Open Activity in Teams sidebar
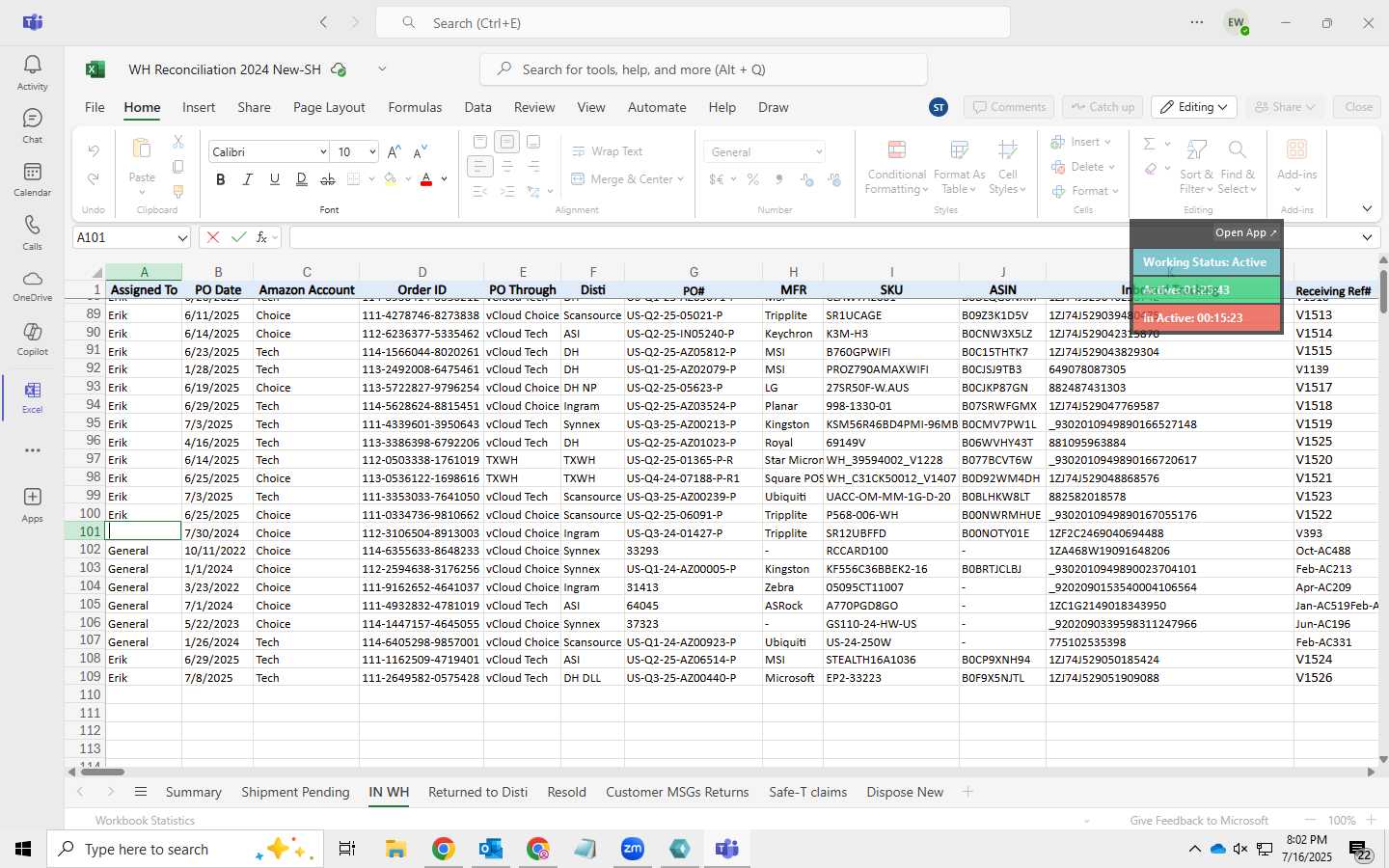The height and width of the screenshot is (868, 1389). click(32, 72)
